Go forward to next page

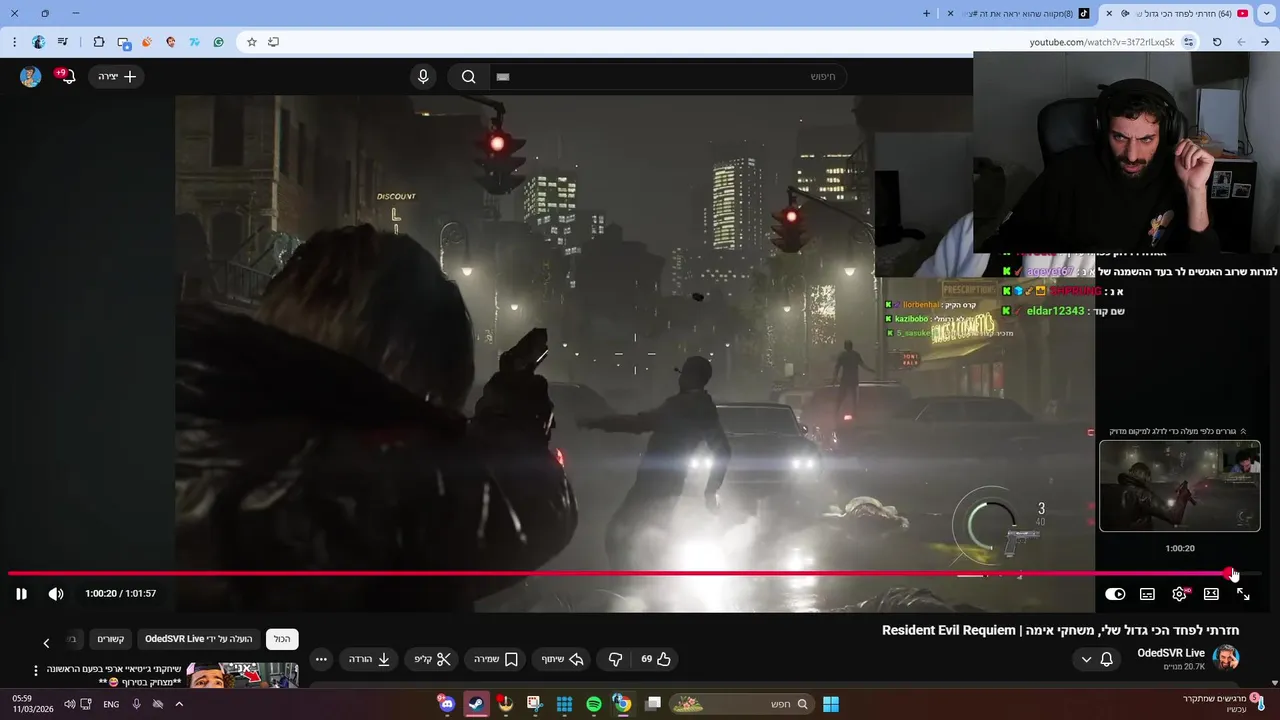point(1241,42)
